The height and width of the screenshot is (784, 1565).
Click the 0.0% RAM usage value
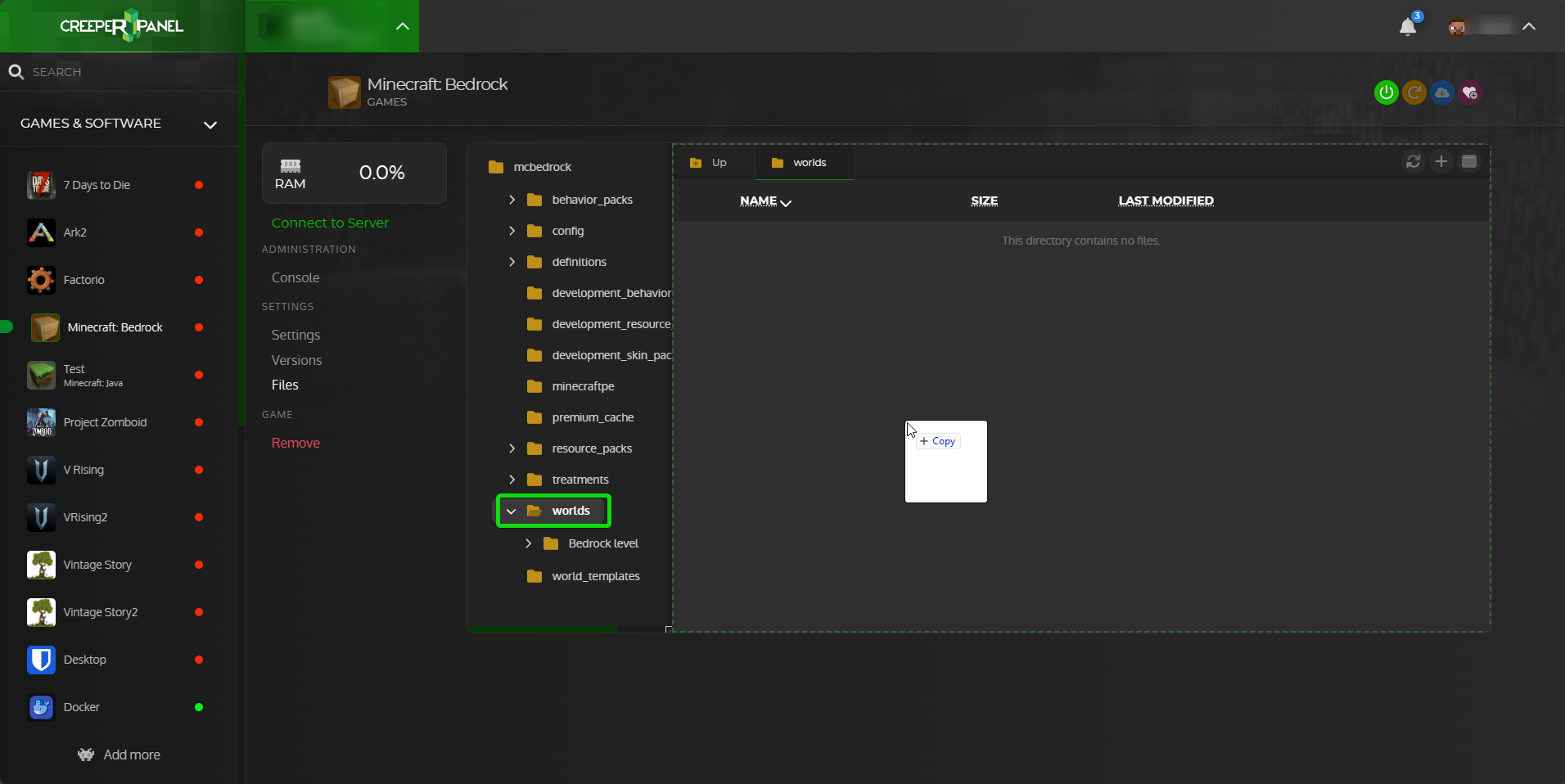click(382, 173)
